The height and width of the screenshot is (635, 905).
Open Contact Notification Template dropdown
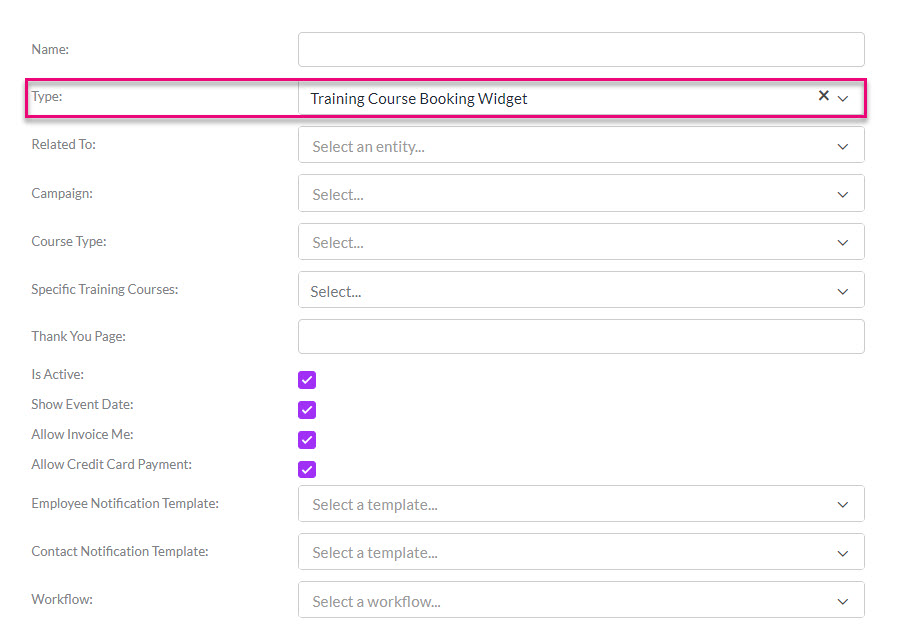click(x=581, y=552)
